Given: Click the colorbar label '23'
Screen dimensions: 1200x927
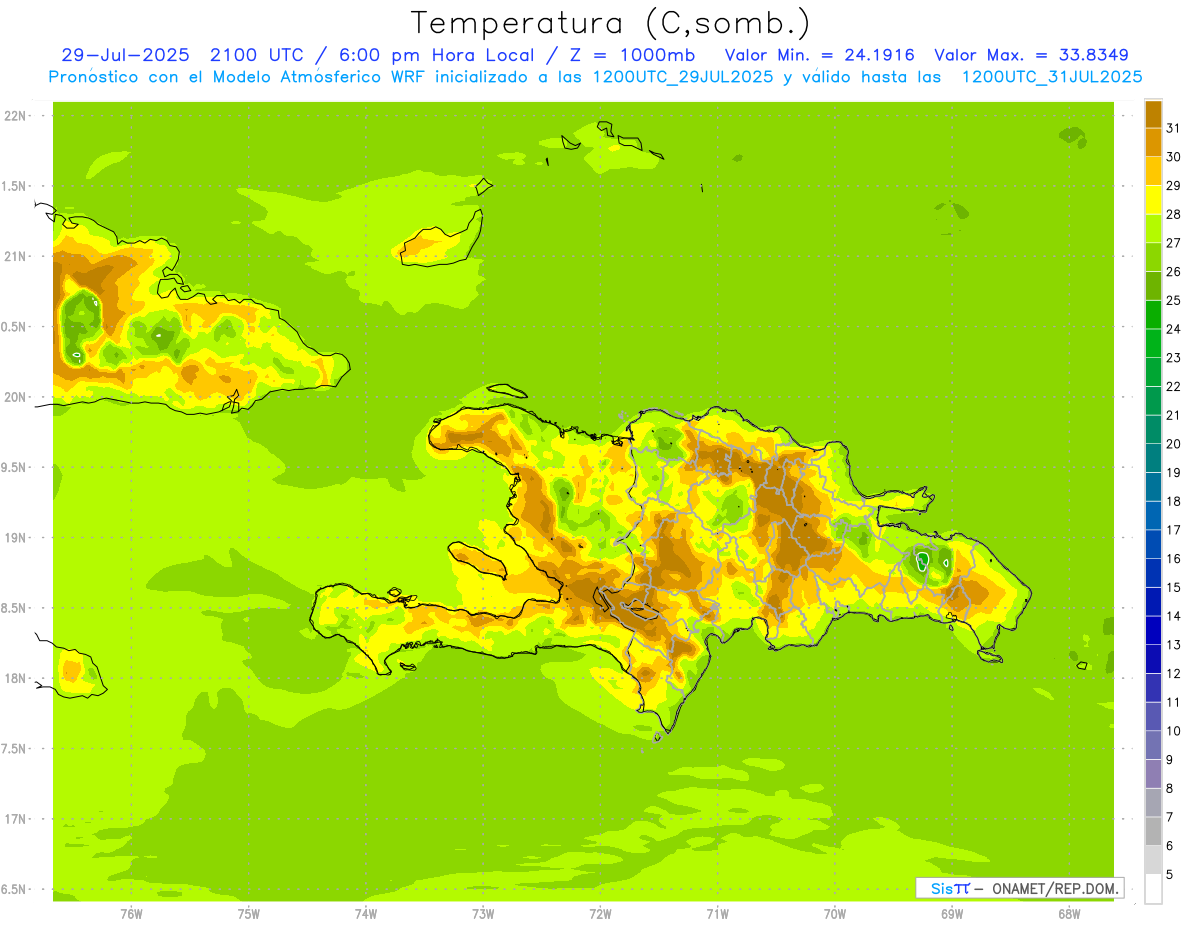Looking at the screenshot, I should coord(1174,357).
